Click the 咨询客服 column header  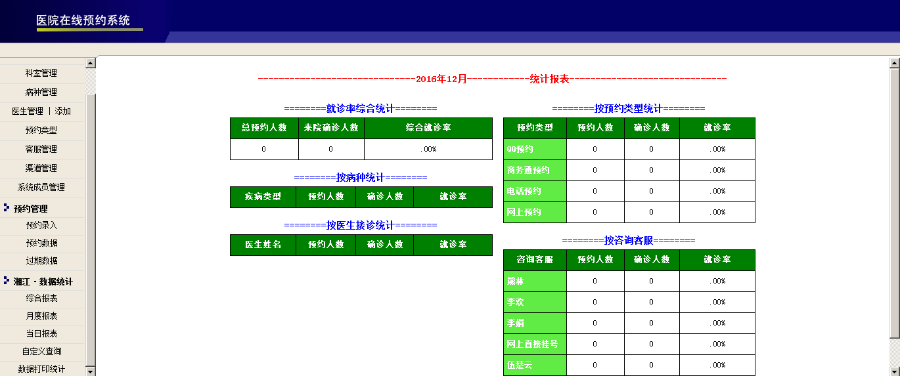pos(535,259)
